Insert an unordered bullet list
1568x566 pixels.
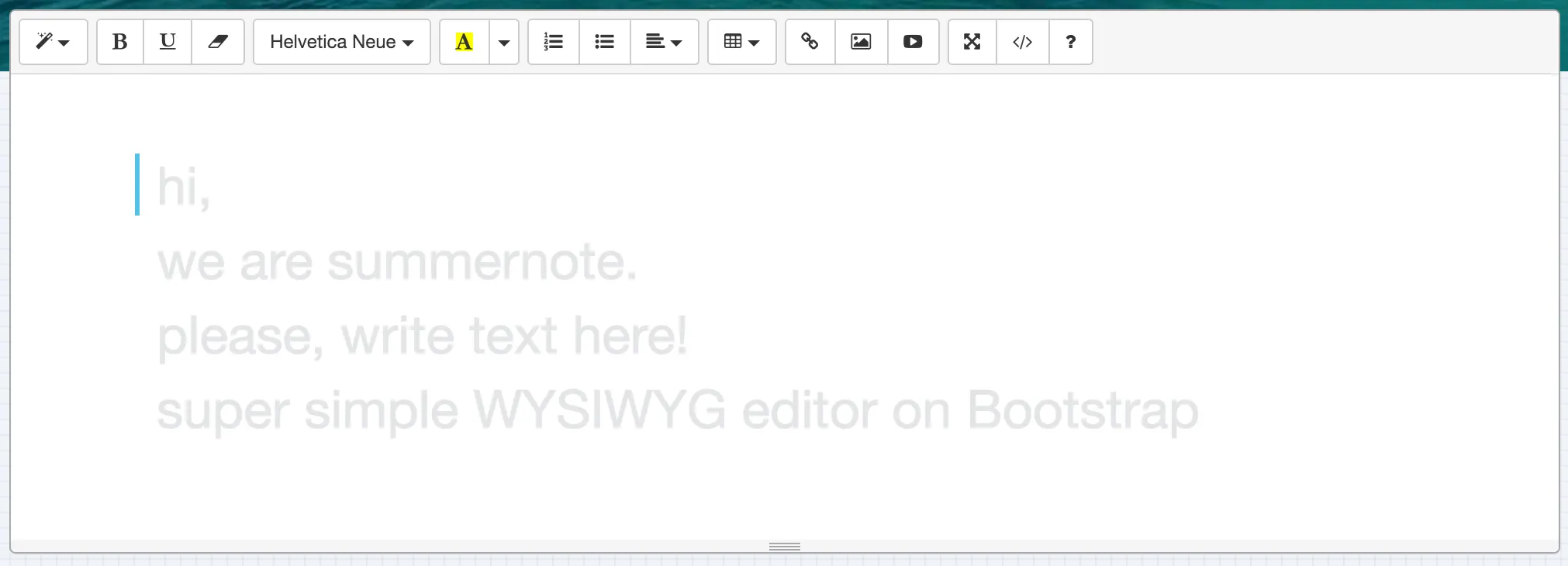click(x=605, y=42)
